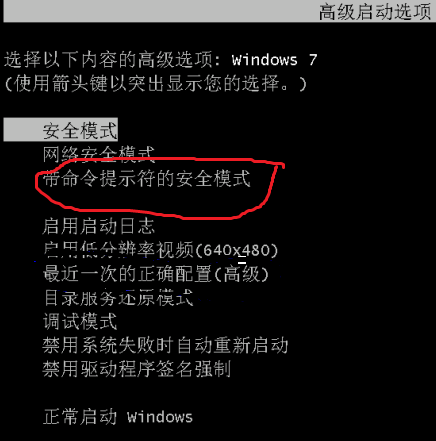Select 正常启动 Windows option
The height and width of the screenshot is (441, 436).
[x=118, y=417]
